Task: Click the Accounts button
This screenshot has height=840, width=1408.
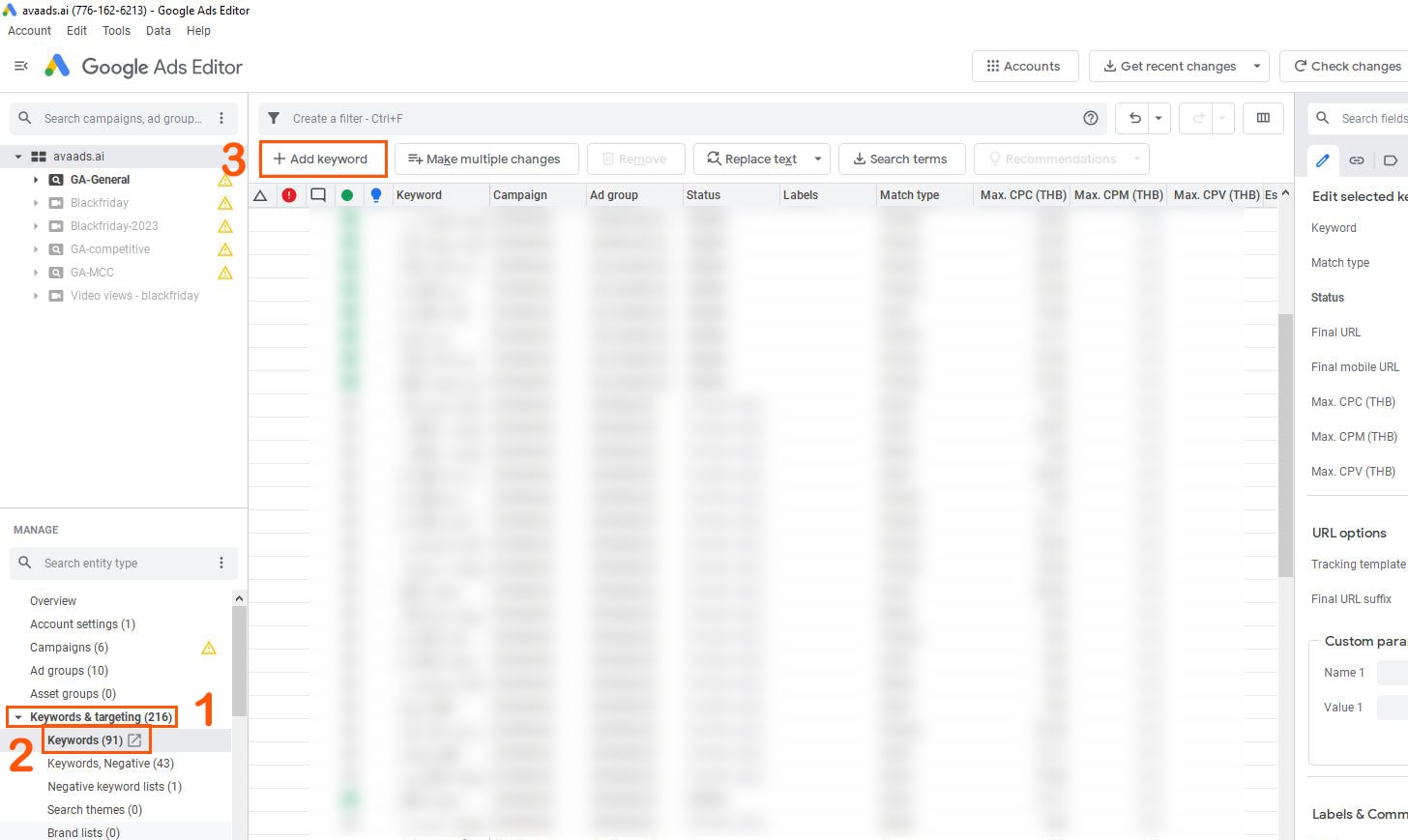Action: (x=1024, y=67)
